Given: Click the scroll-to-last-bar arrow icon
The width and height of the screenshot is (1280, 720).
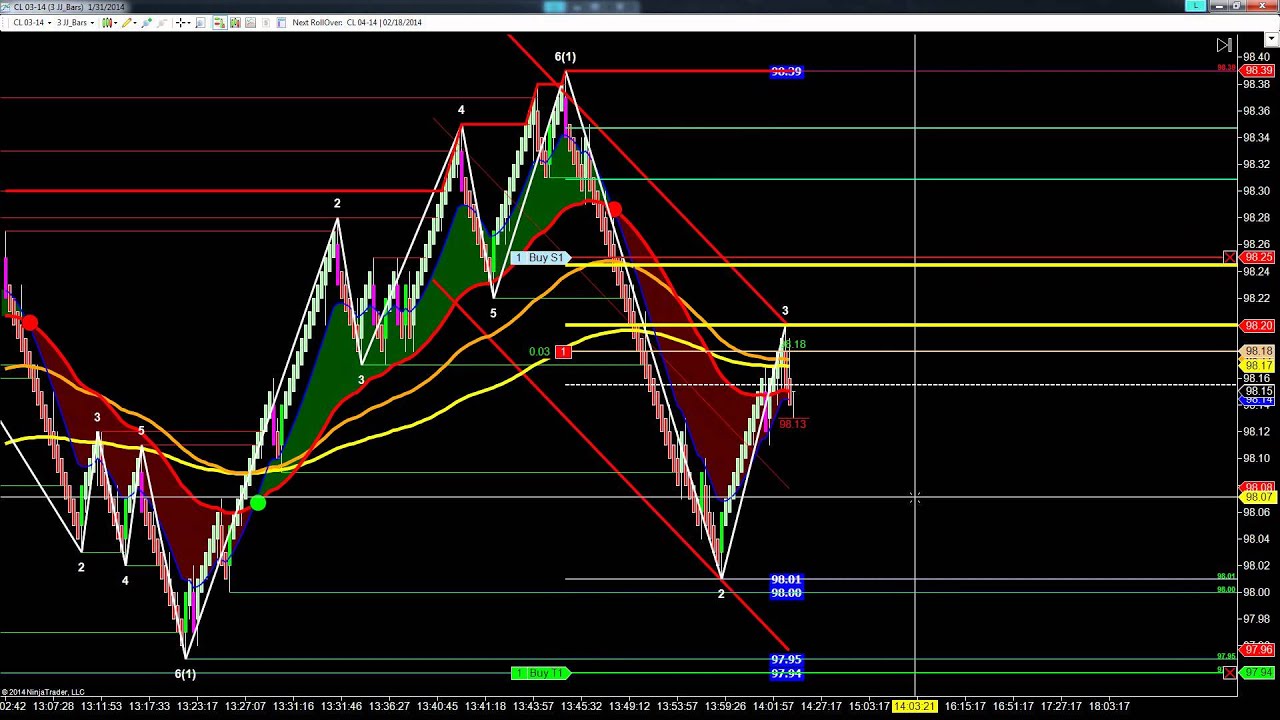Looking at the screenshot, I should (x=1224, y=45).
